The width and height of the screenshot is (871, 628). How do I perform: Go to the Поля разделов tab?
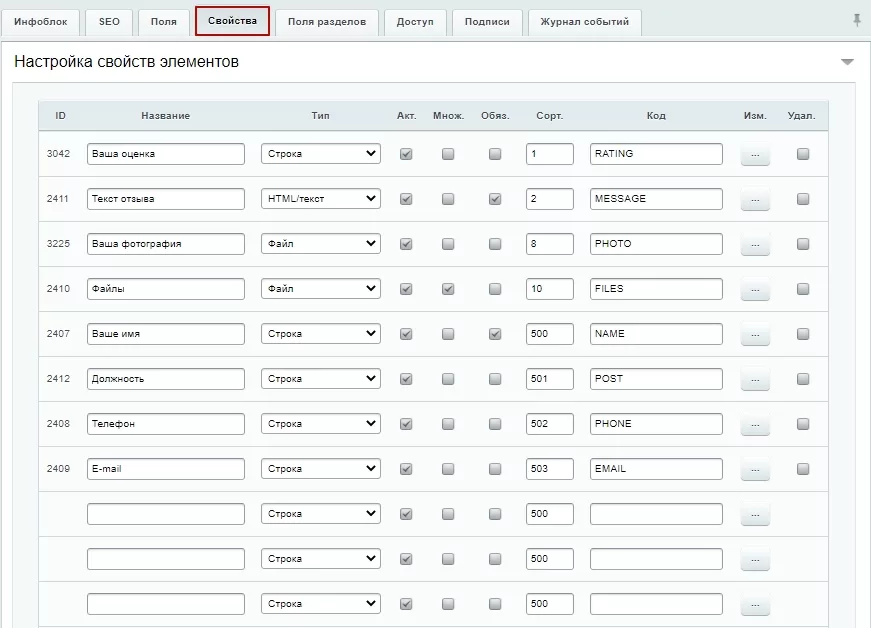[327, 22]
